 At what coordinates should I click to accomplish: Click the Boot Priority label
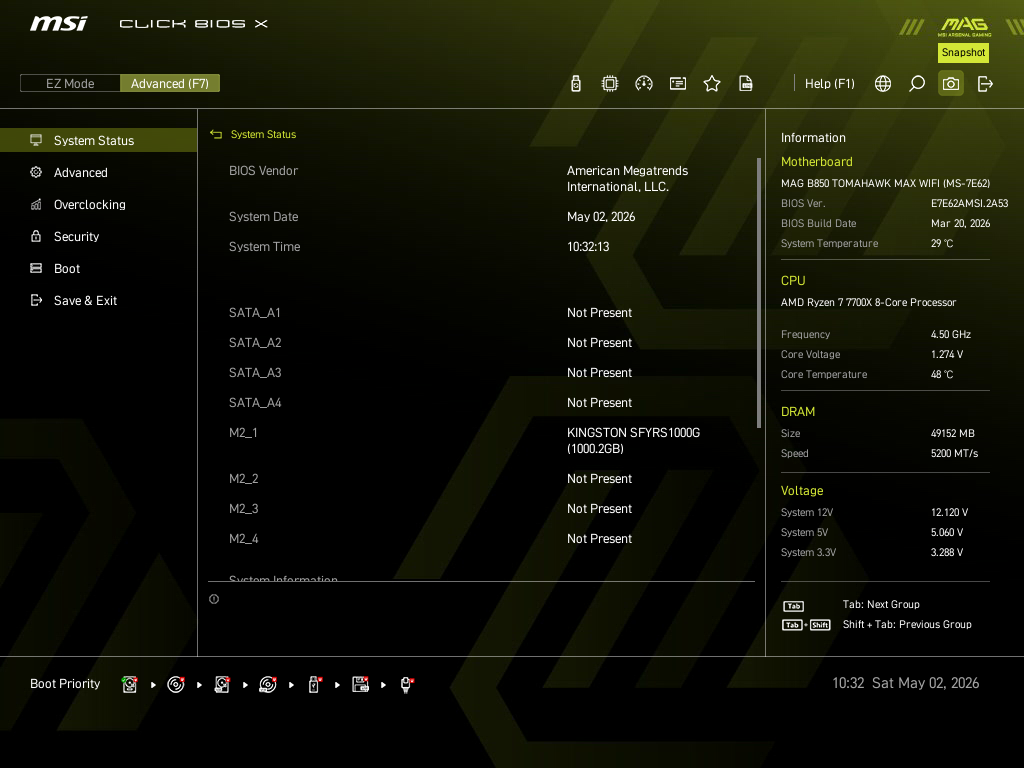tap(65, 684)
